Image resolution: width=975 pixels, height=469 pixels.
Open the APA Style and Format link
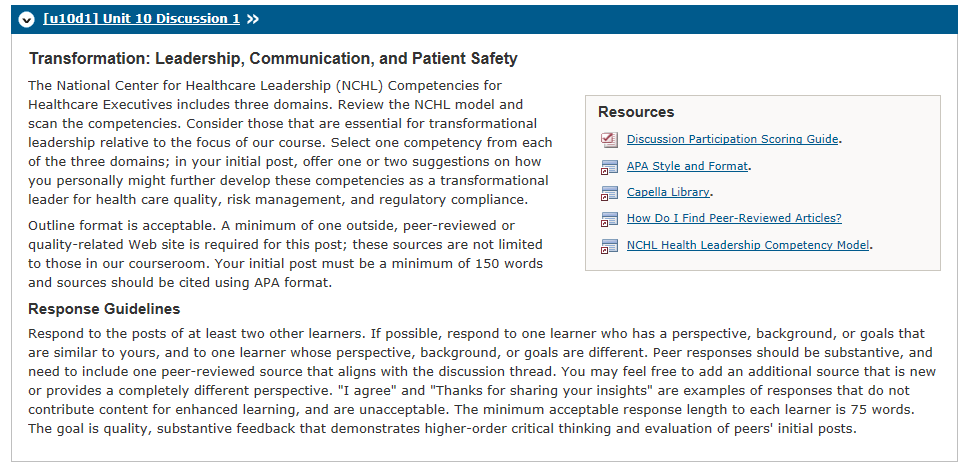[x=687, y=166]
